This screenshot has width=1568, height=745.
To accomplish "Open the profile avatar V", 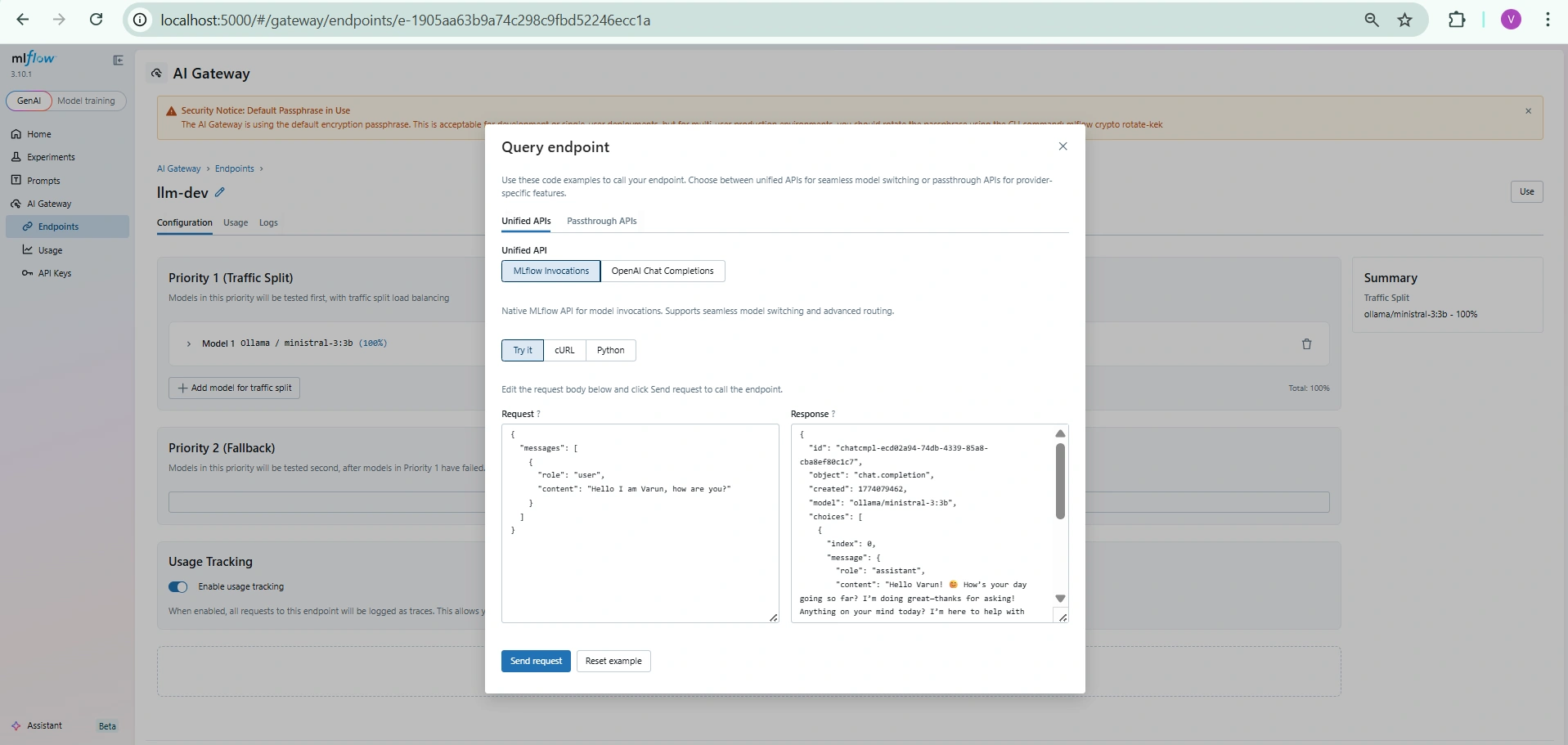I will click(1511, 20).
